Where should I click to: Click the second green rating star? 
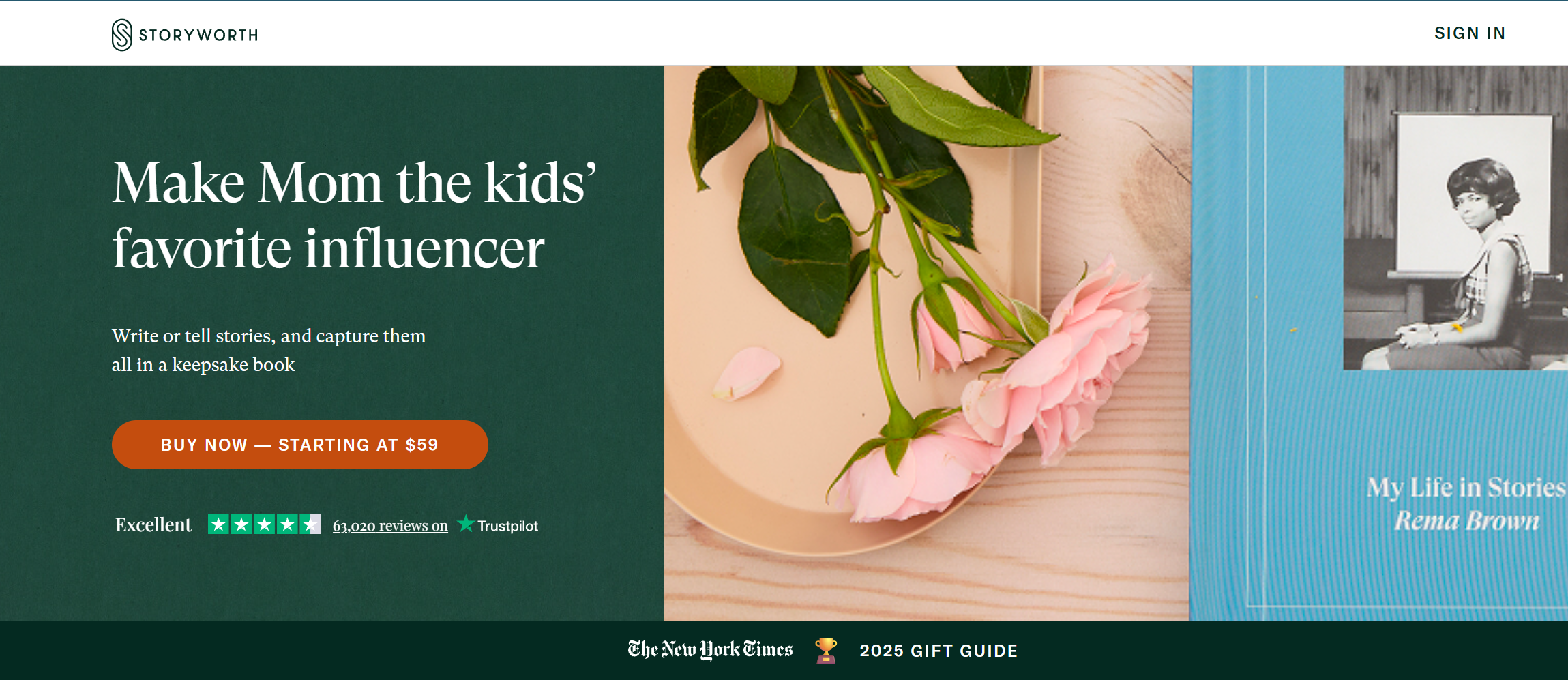pos(241,524)
